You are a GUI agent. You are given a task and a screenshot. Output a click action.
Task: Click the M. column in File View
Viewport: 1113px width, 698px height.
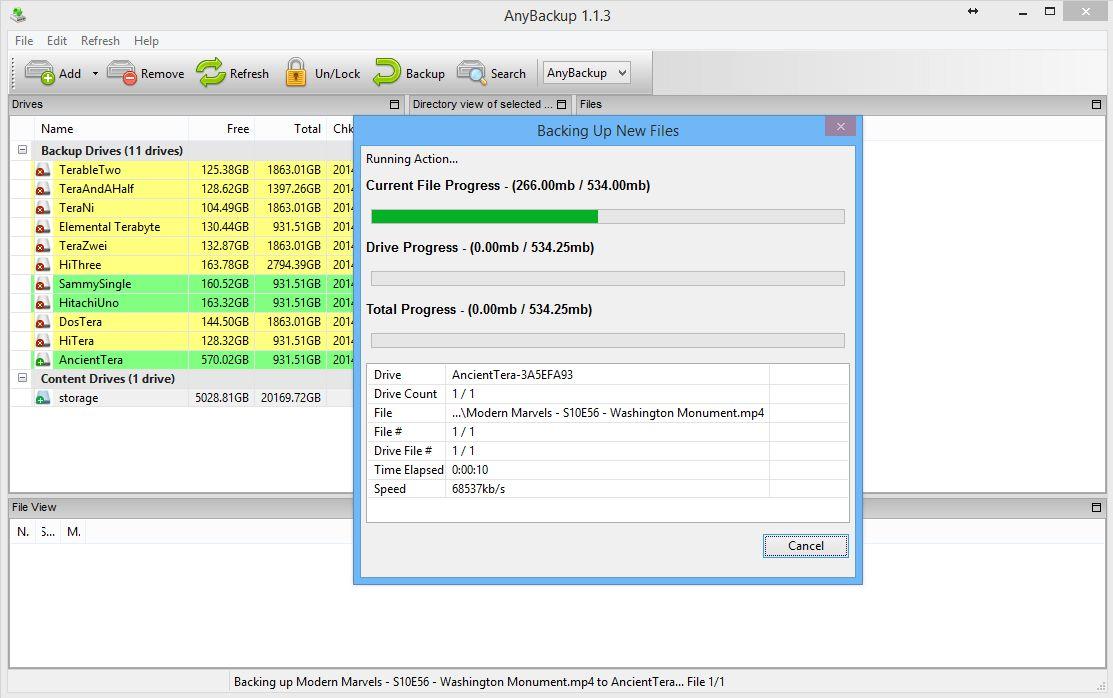tap(73, 531)
